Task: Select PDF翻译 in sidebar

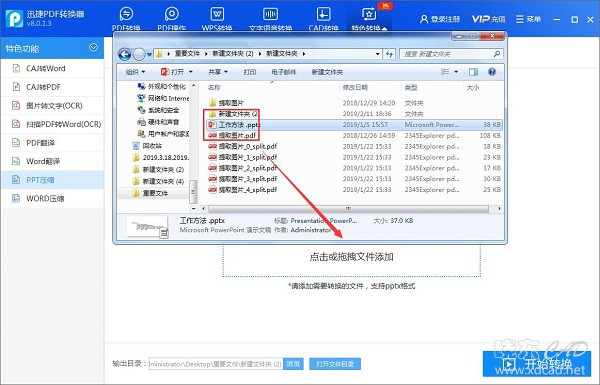Action: 52,143
